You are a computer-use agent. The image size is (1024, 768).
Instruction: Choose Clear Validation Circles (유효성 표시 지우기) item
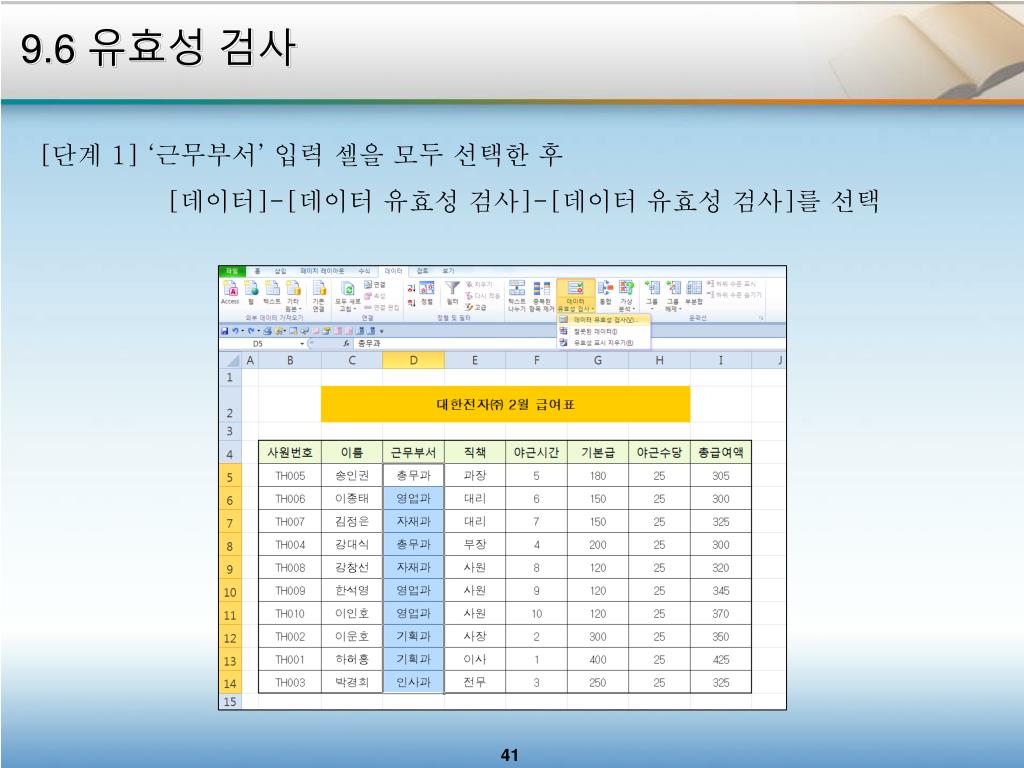(x=604, y=343)
